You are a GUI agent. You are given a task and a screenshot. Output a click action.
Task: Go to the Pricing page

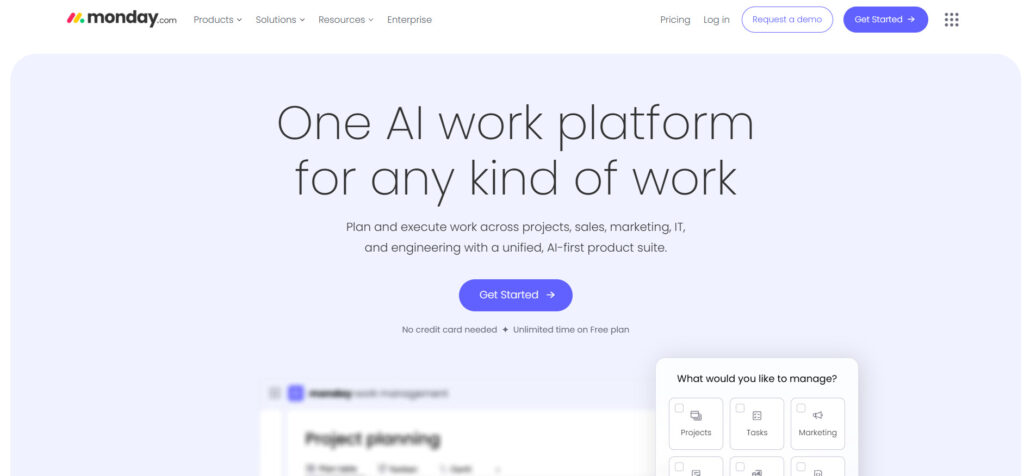pyautogui.click(x=675, y=20)
